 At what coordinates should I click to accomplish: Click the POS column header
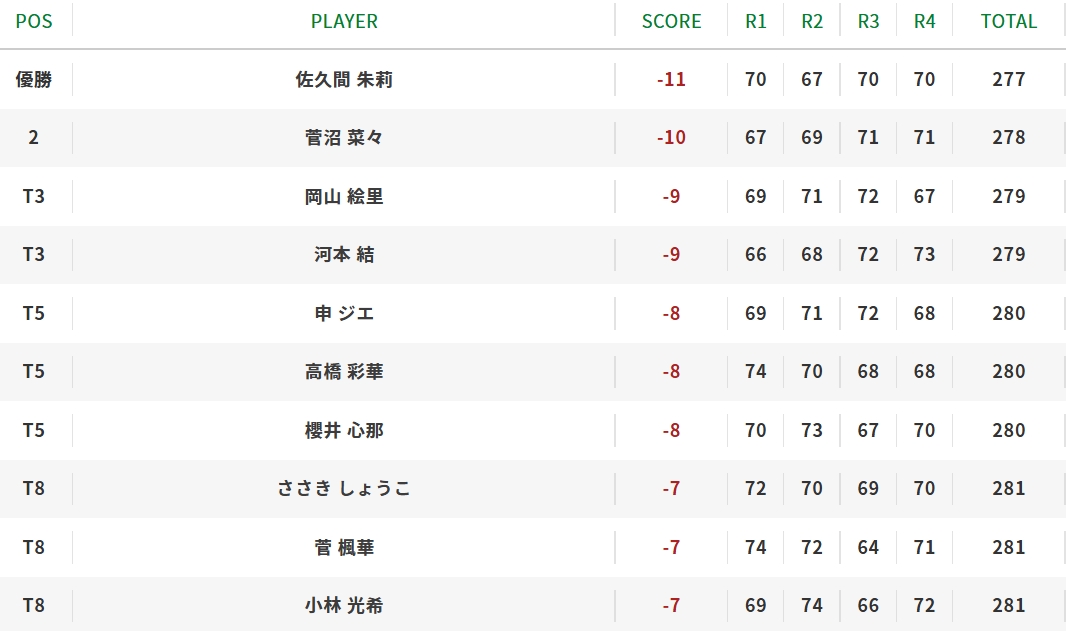pos(34,21)
